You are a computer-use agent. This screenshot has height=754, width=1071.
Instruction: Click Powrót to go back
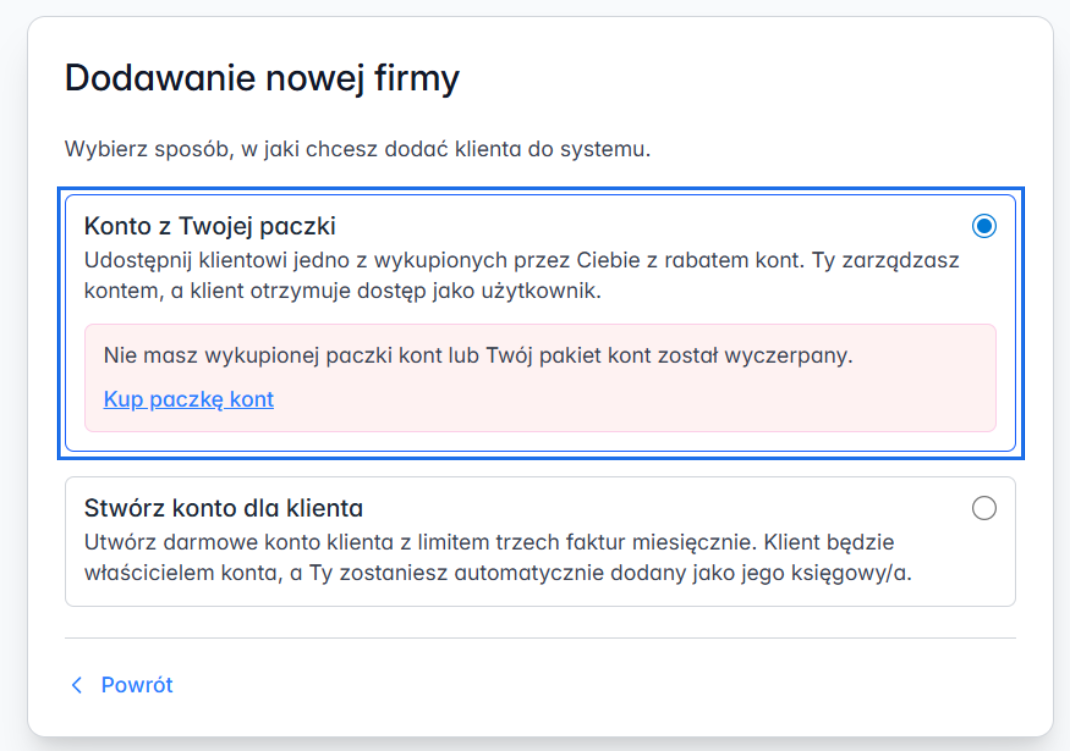coord(136,685)
